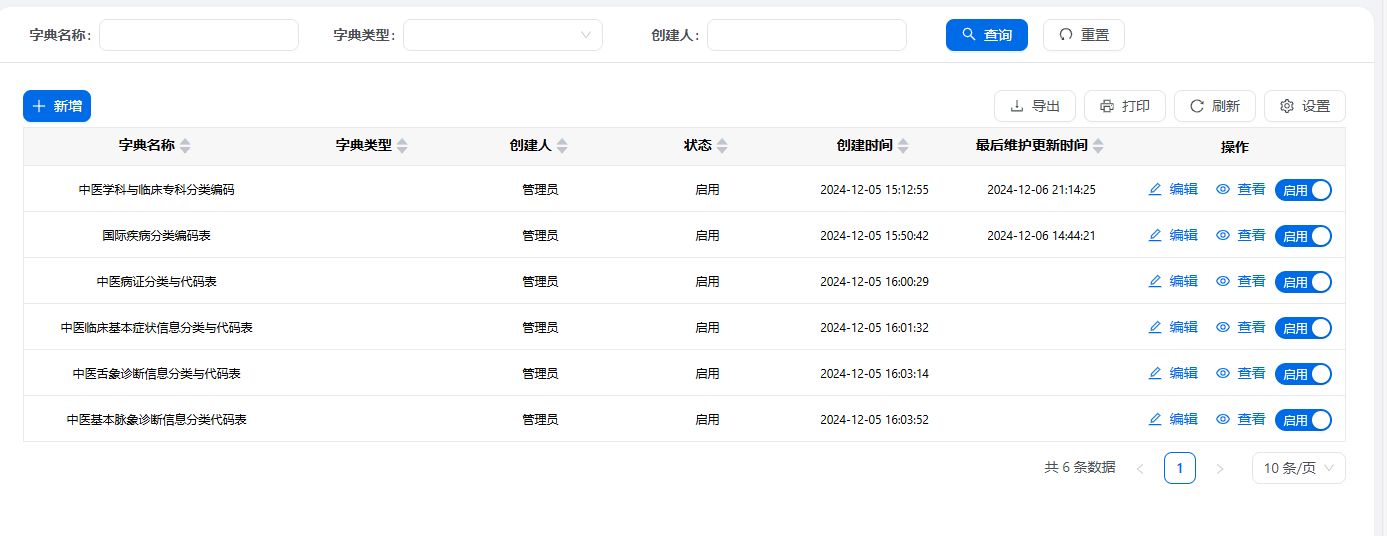The width and height of the screenshot is (1387, 536).
Task: View the 中医学科与临床专科分类编码 row via 查看
Action: pyautogui.click(x=1241, y=189)
